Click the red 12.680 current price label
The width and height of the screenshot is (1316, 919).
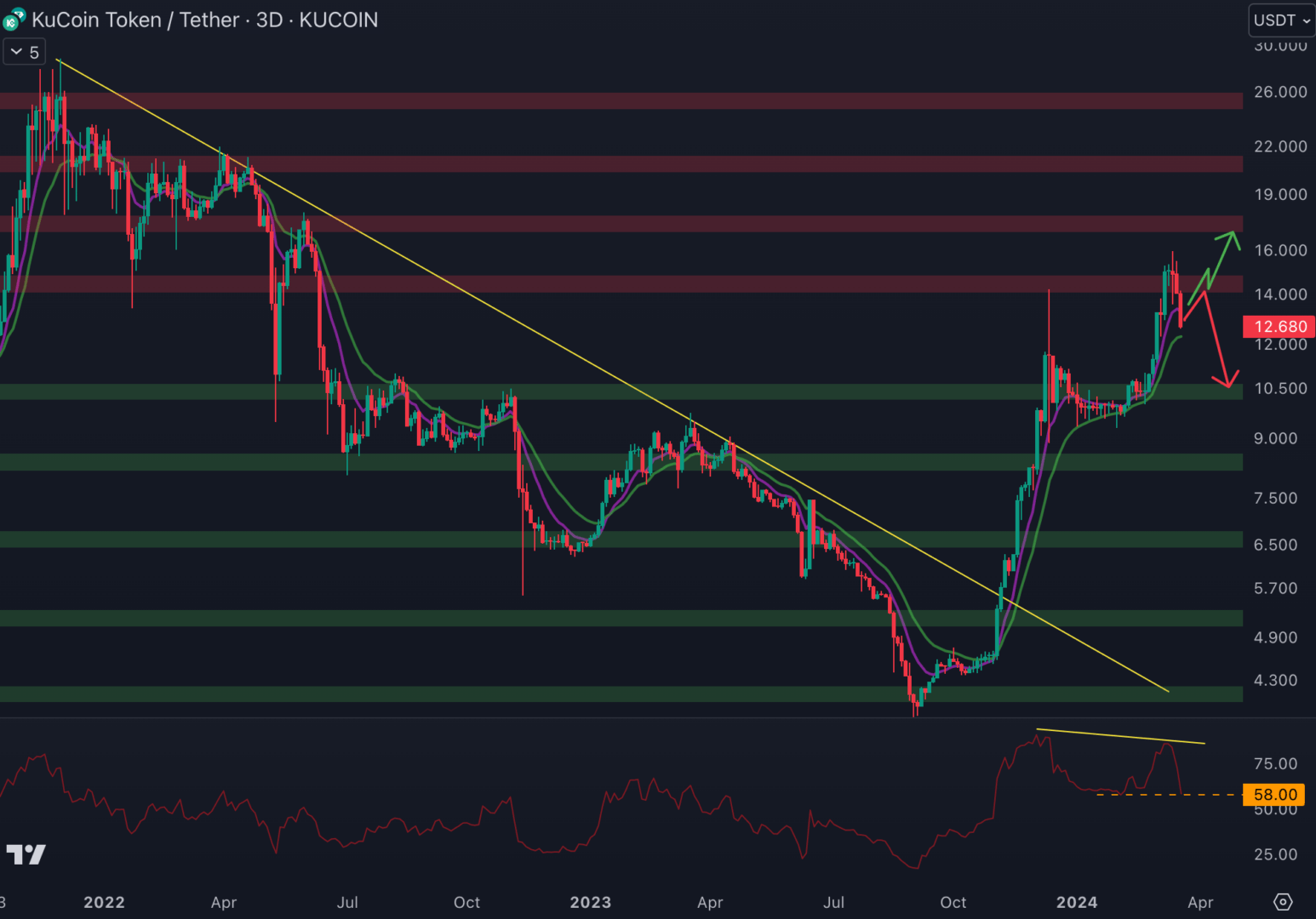tap(1279, 327)
